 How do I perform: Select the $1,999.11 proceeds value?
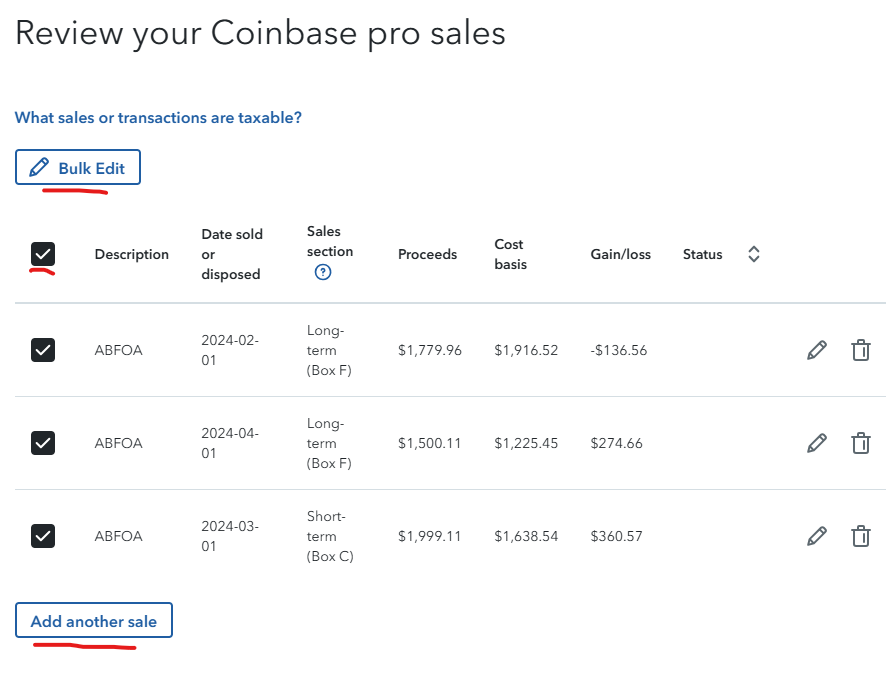(429, 536)
